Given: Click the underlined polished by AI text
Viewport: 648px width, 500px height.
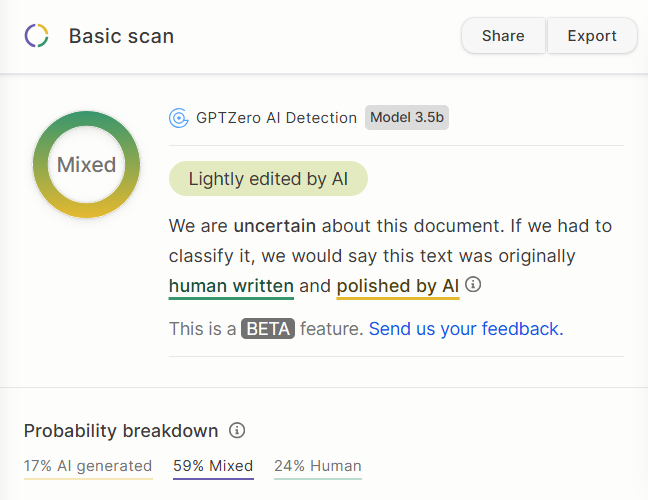Looking at the screenshot, I should (x=398, y=286).
